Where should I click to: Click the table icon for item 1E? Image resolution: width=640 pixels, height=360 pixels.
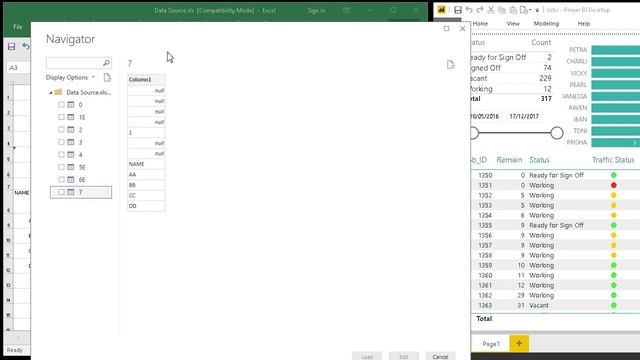(71, 117)
